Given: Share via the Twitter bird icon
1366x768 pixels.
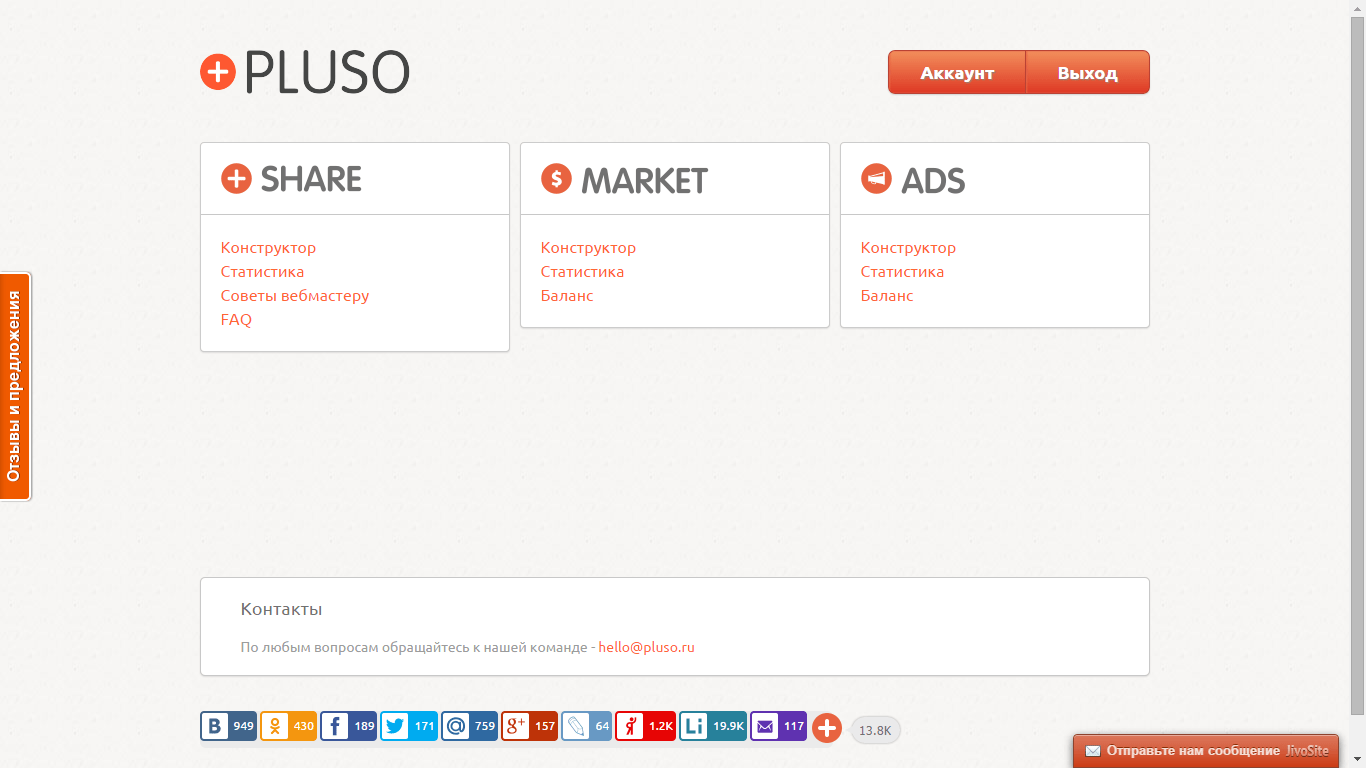Looking at the screenshot, I should pyautogui.click(x=395, y=726).
